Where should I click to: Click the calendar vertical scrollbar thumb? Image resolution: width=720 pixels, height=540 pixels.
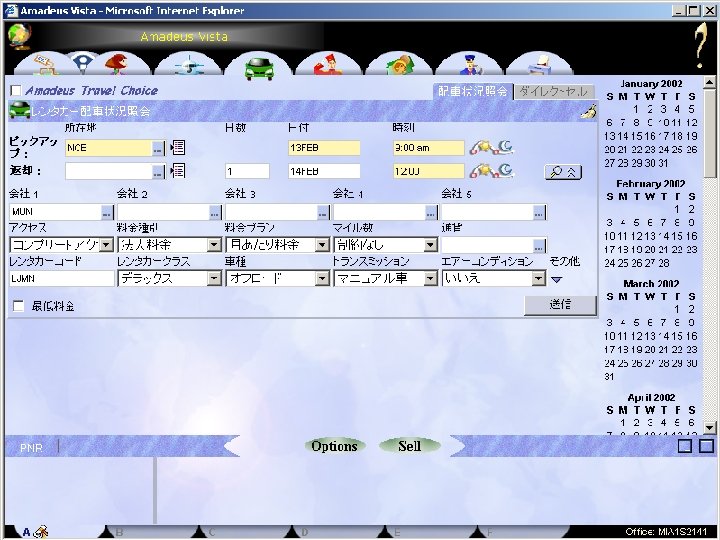[x=709, y=133]
